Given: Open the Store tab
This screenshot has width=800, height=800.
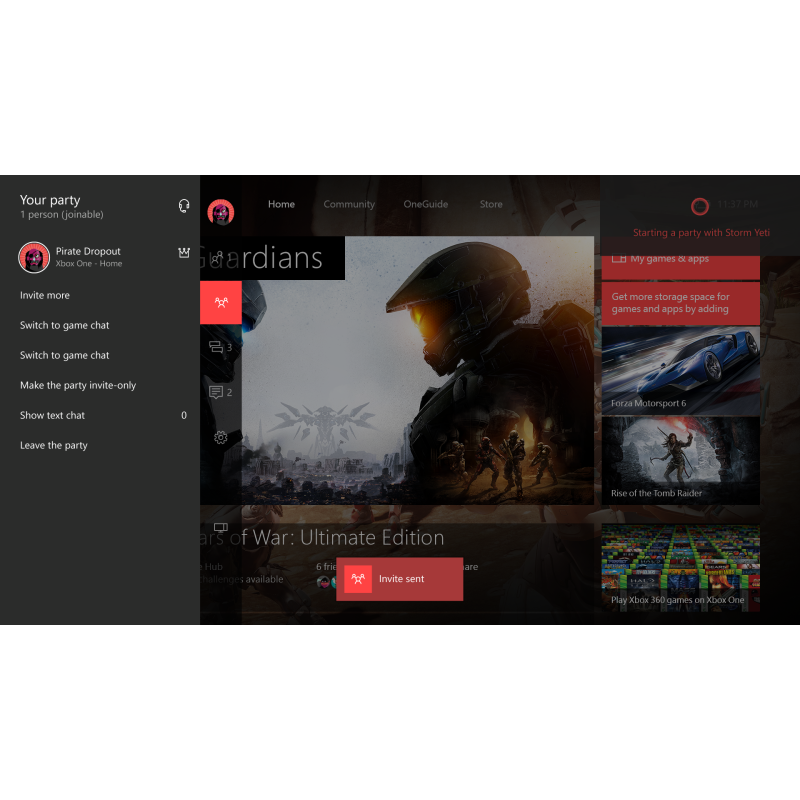Looking at the screenshot, I should 491,204.
